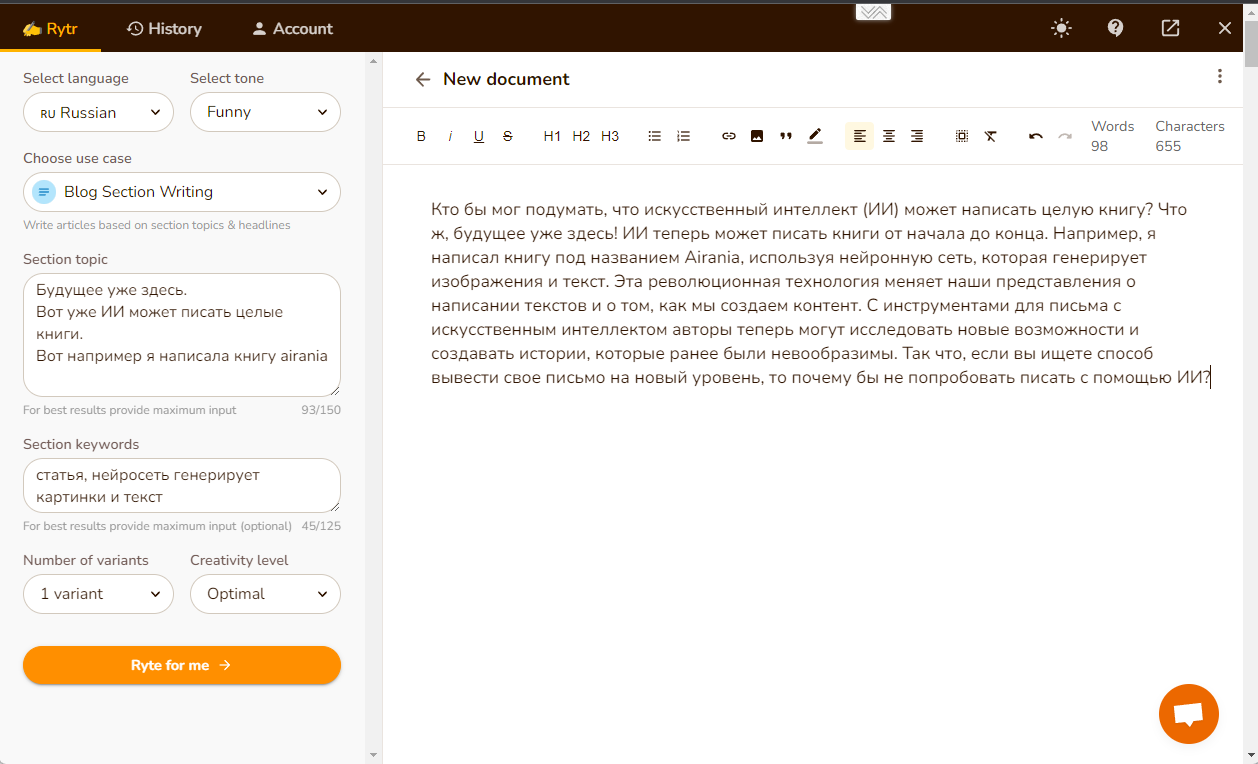The width and height of the screenshot is (1258, 764).
Task: Click the collapse handle at top center
Action: pos(873,12)
